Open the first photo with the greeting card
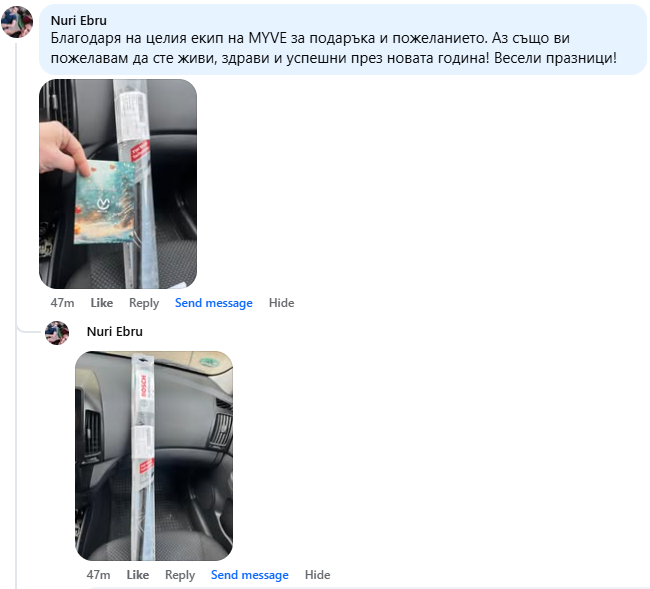650x589 pixels. click(x=118, y=184)
